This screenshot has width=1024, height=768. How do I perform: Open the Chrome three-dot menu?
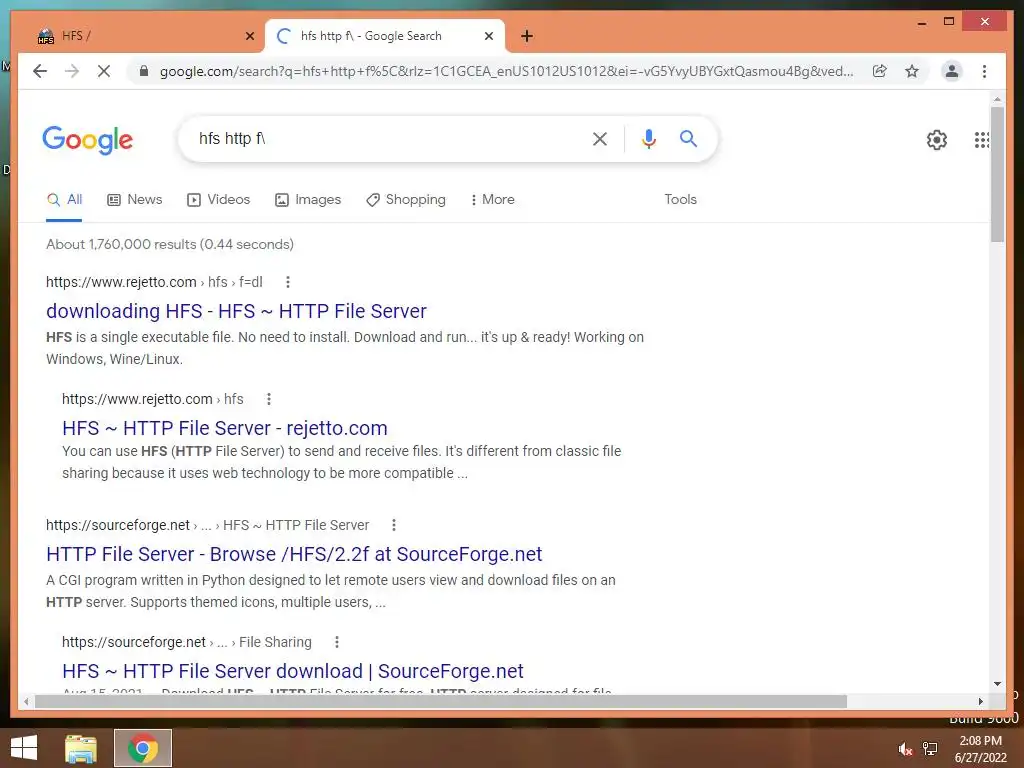click(x=984, y=71)
